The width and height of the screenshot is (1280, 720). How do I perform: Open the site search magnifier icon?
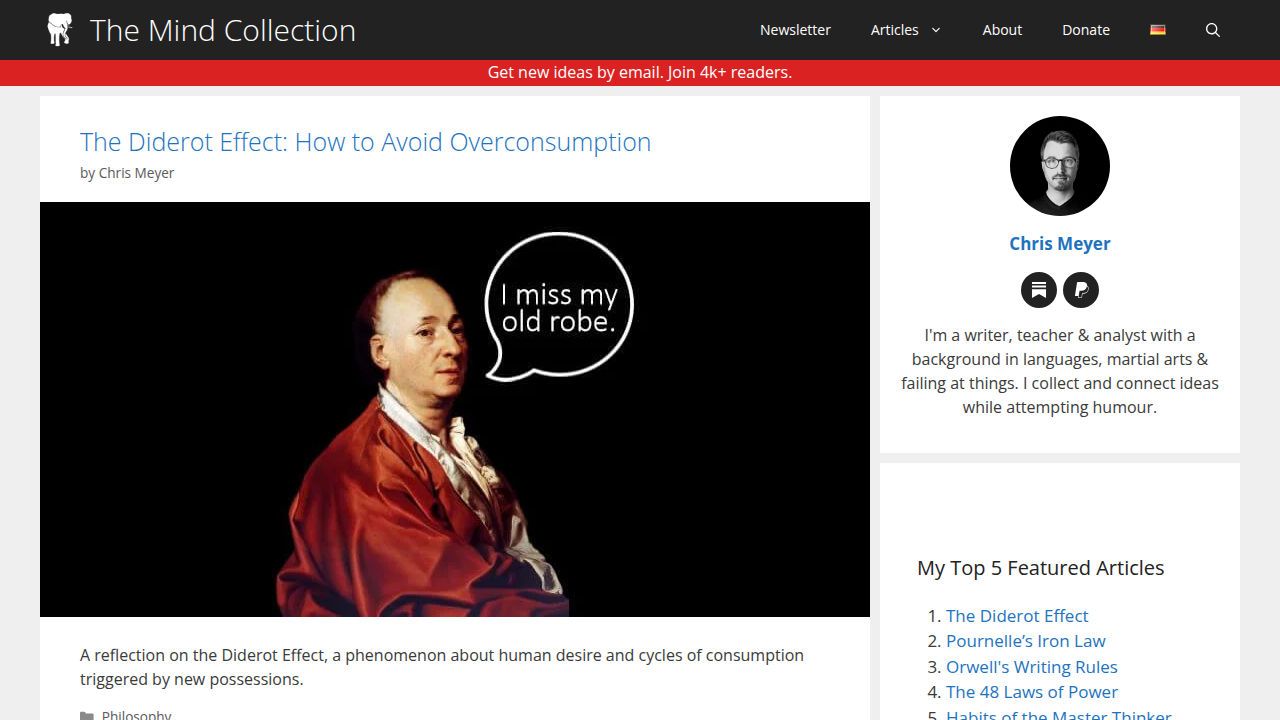click(1213, 30)
